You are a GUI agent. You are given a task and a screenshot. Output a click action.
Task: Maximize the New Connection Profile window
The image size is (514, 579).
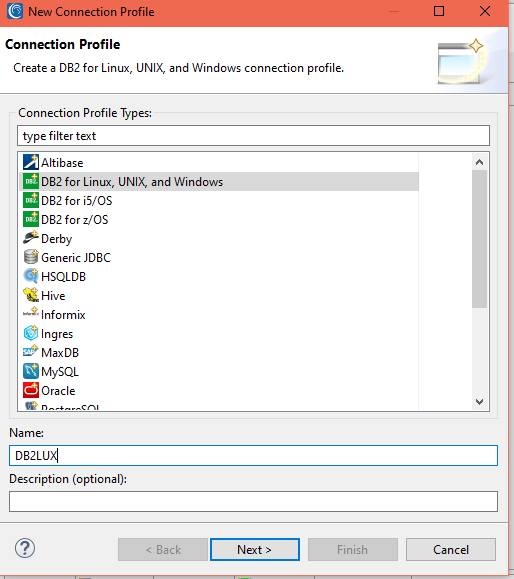tap(439, 11)
